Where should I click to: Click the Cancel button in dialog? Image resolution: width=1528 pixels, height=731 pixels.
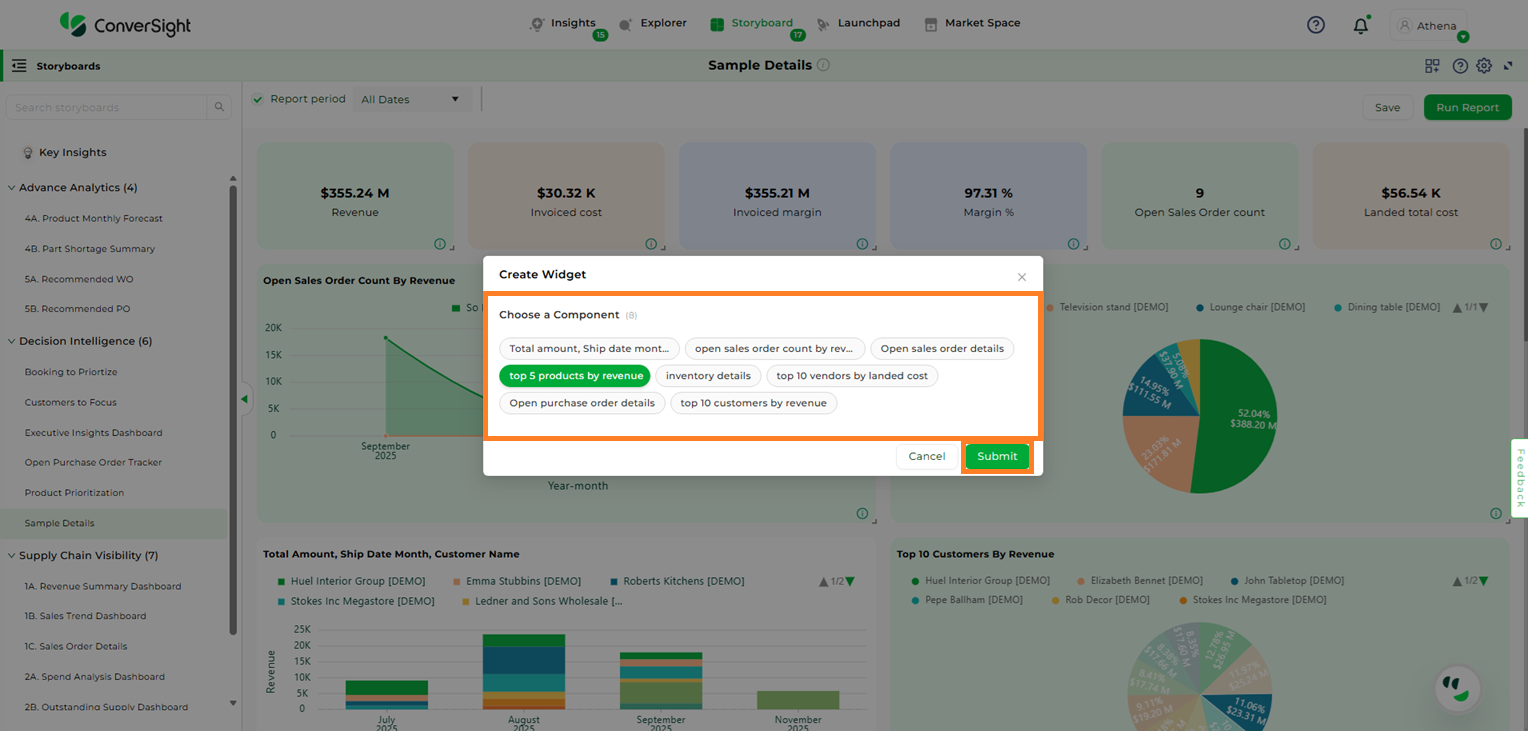pos(926,456)
